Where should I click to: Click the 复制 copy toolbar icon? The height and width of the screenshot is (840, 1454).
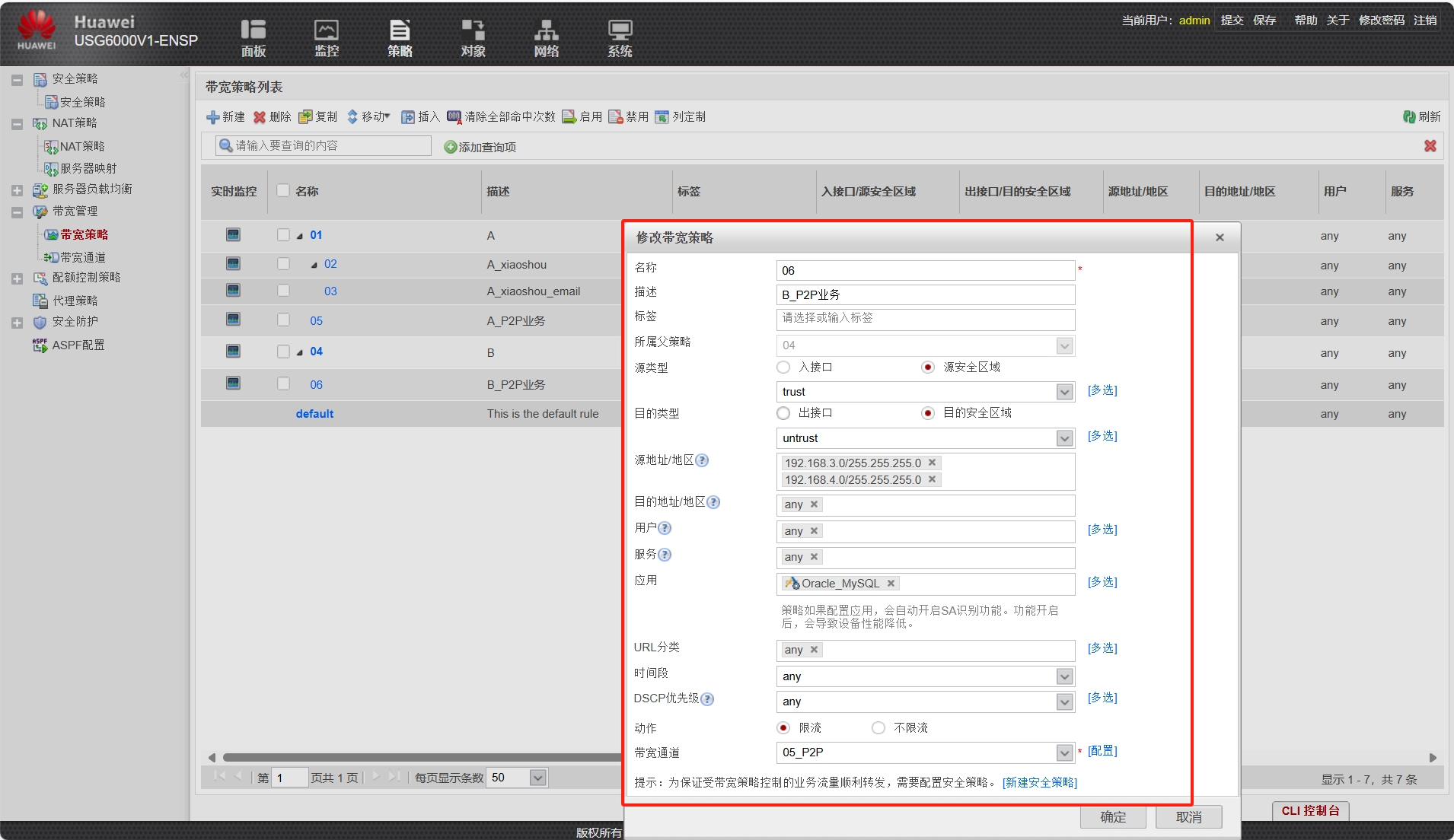click(x=305, y=117)
